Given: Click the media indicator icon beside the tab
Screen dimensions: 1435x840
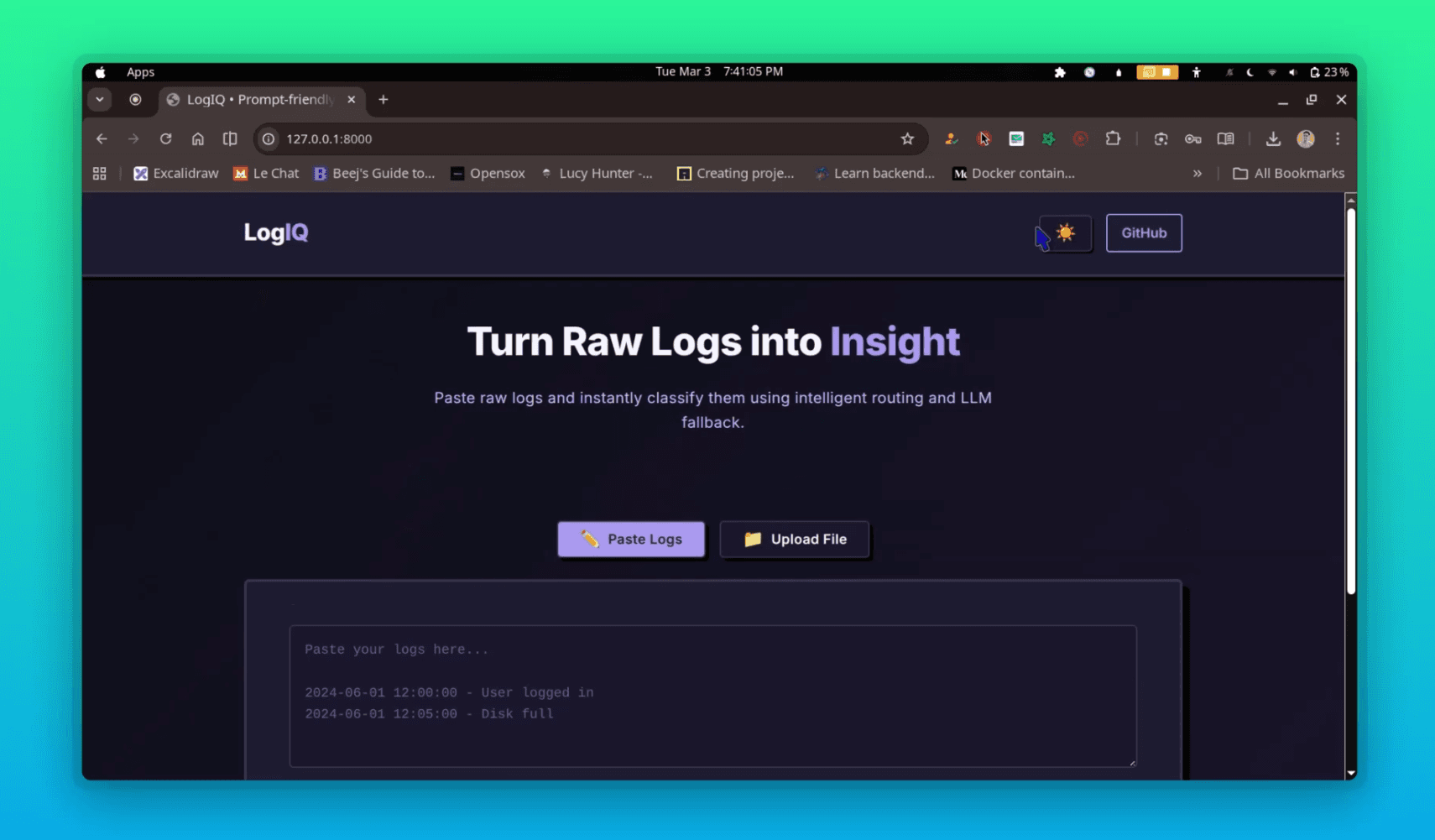Looking at the screenshot, I should [x=135, y=100].
